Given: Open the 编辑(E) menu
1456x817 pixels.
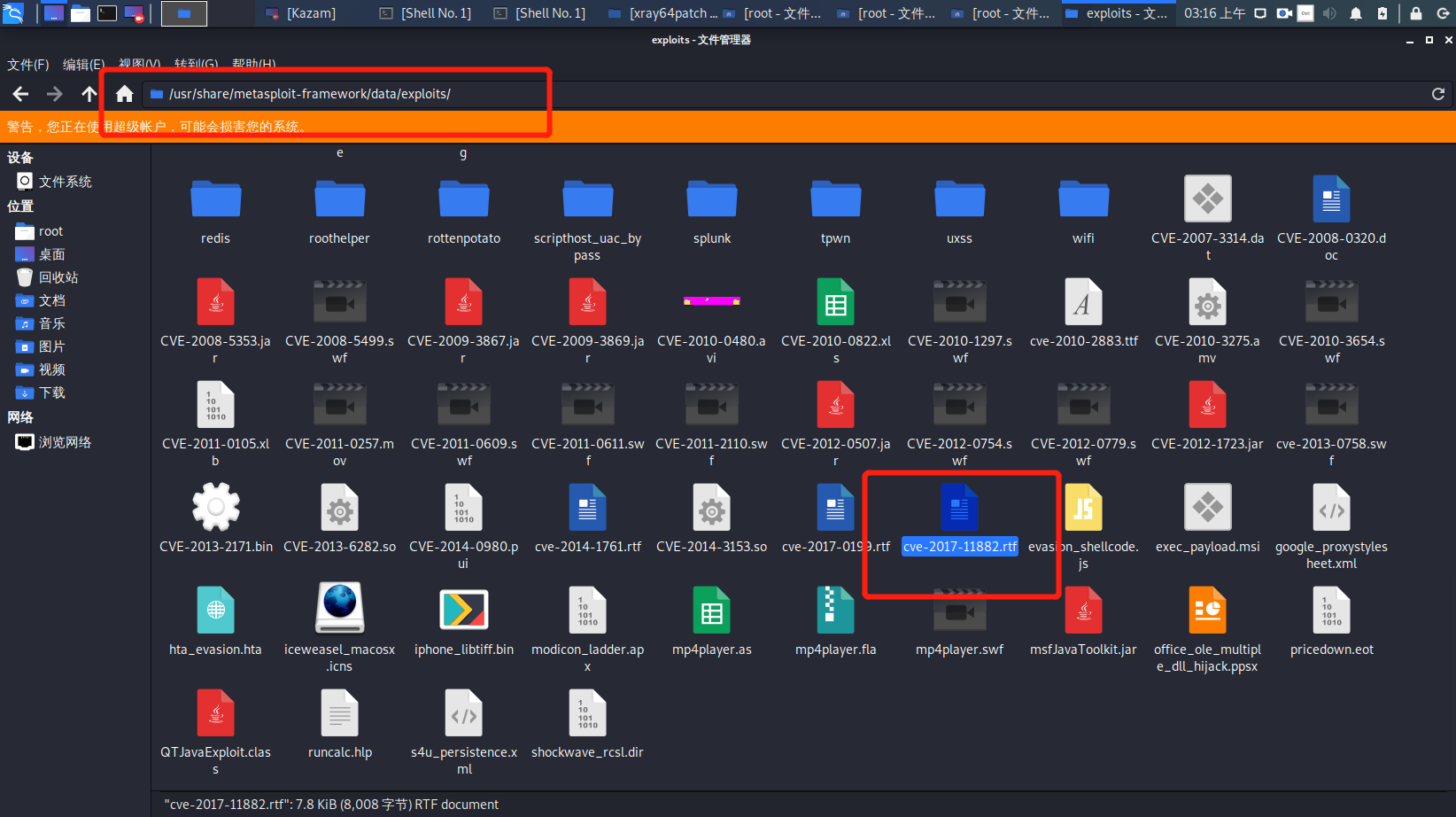Looking at the screenshot, I should click(83, 65).
